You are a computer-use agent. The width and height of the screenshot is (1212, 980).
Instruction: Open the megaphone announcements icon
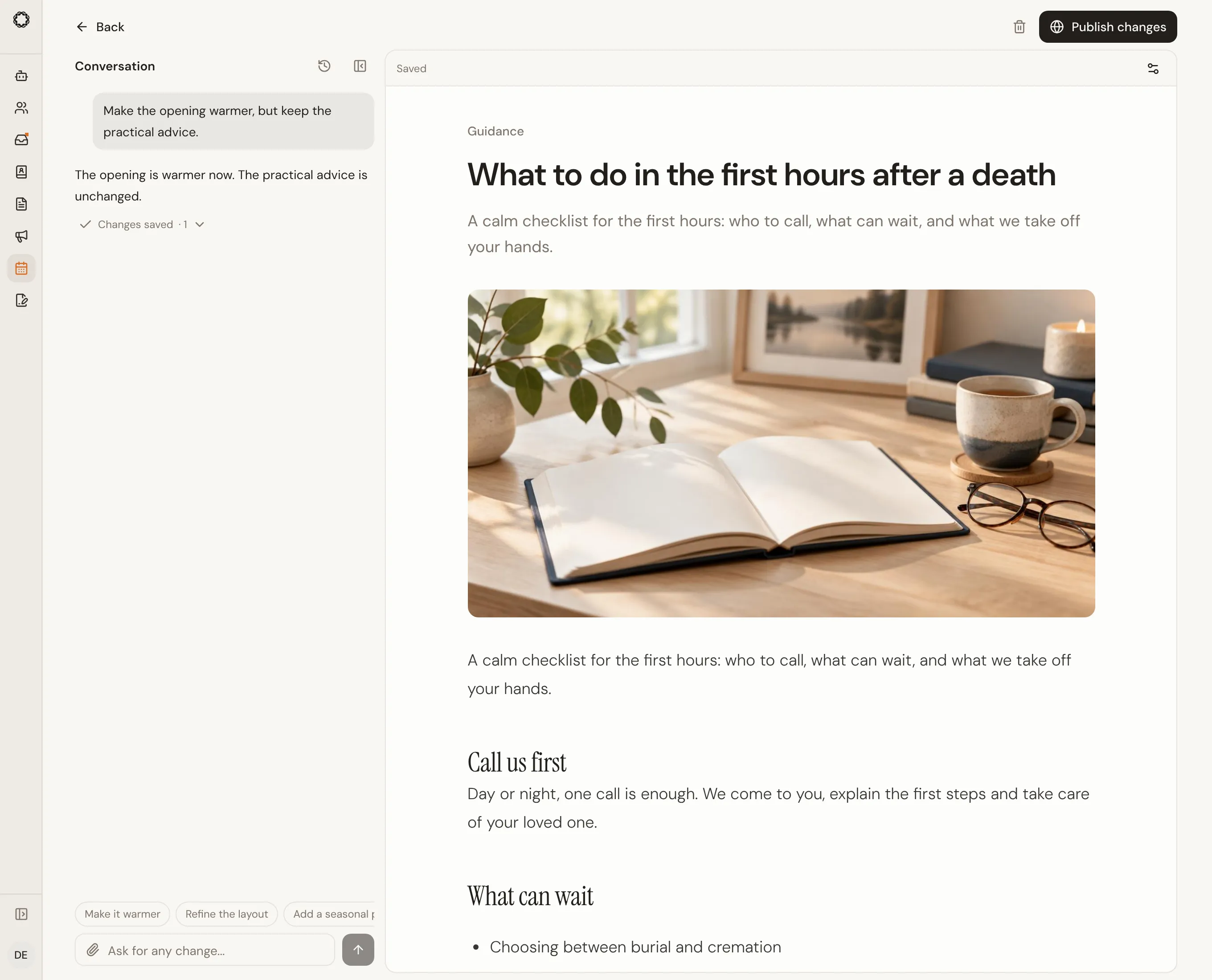point(21,236)
